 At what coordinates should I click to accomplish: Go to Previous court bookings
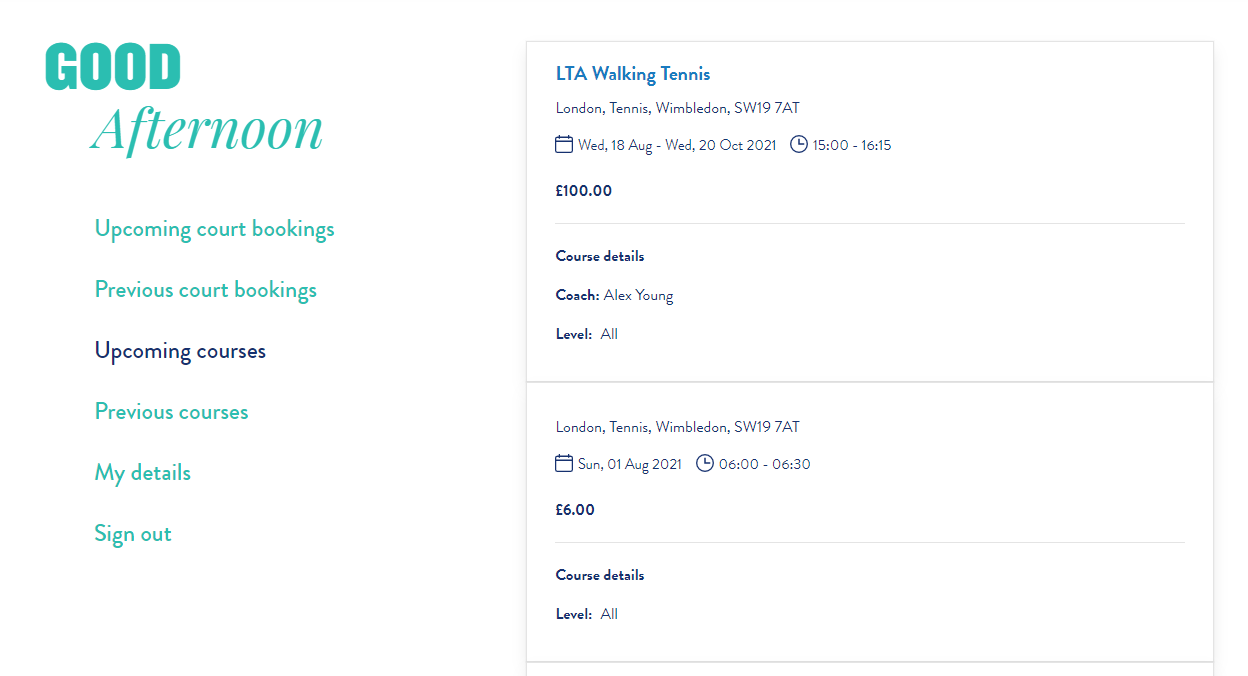[x=205, y=290]
